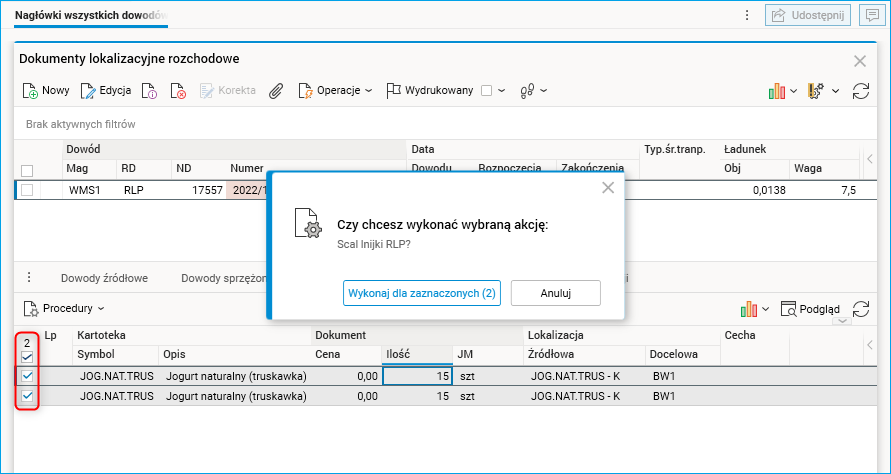Refresh the outgoing documents list
The image size is (891, 474).
coord(860,91)
